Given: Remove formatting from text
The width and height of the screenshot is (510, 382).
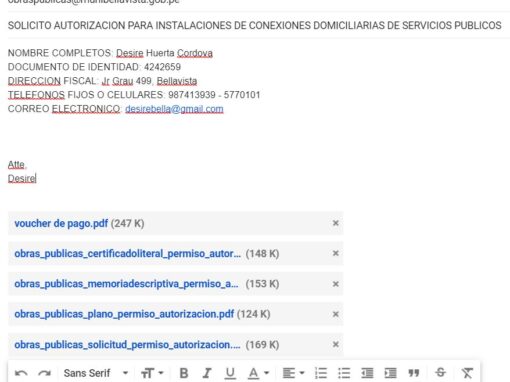Looking at the screenshot, I should pos(467,373).
